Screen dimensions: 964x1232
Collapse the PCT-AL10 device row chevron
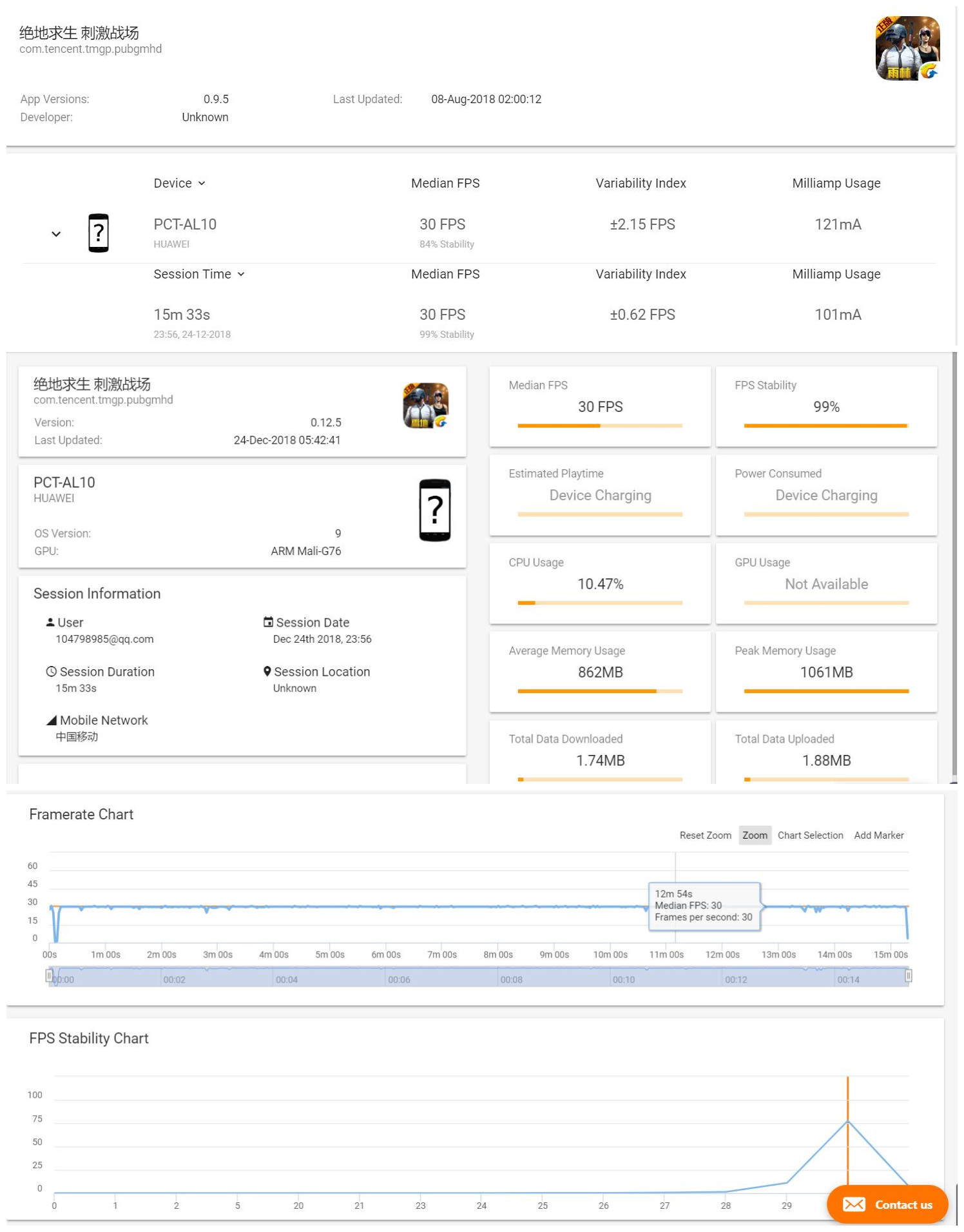coord(56,234)
